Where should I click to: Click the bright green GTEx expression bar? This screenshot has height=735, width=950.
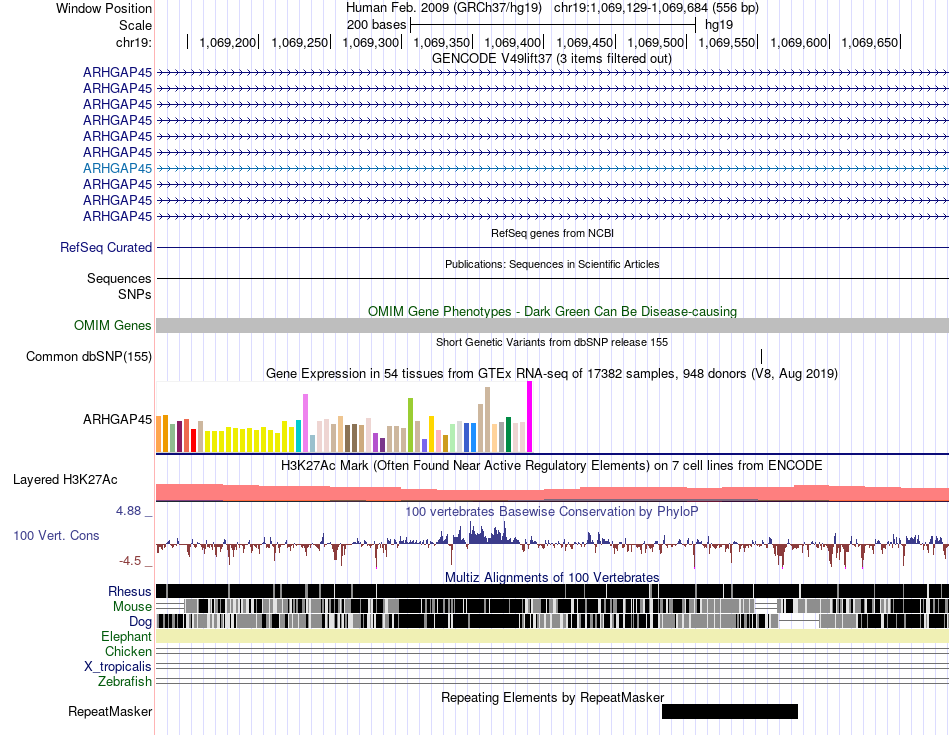pyautogui.click(x=411, y=425)
